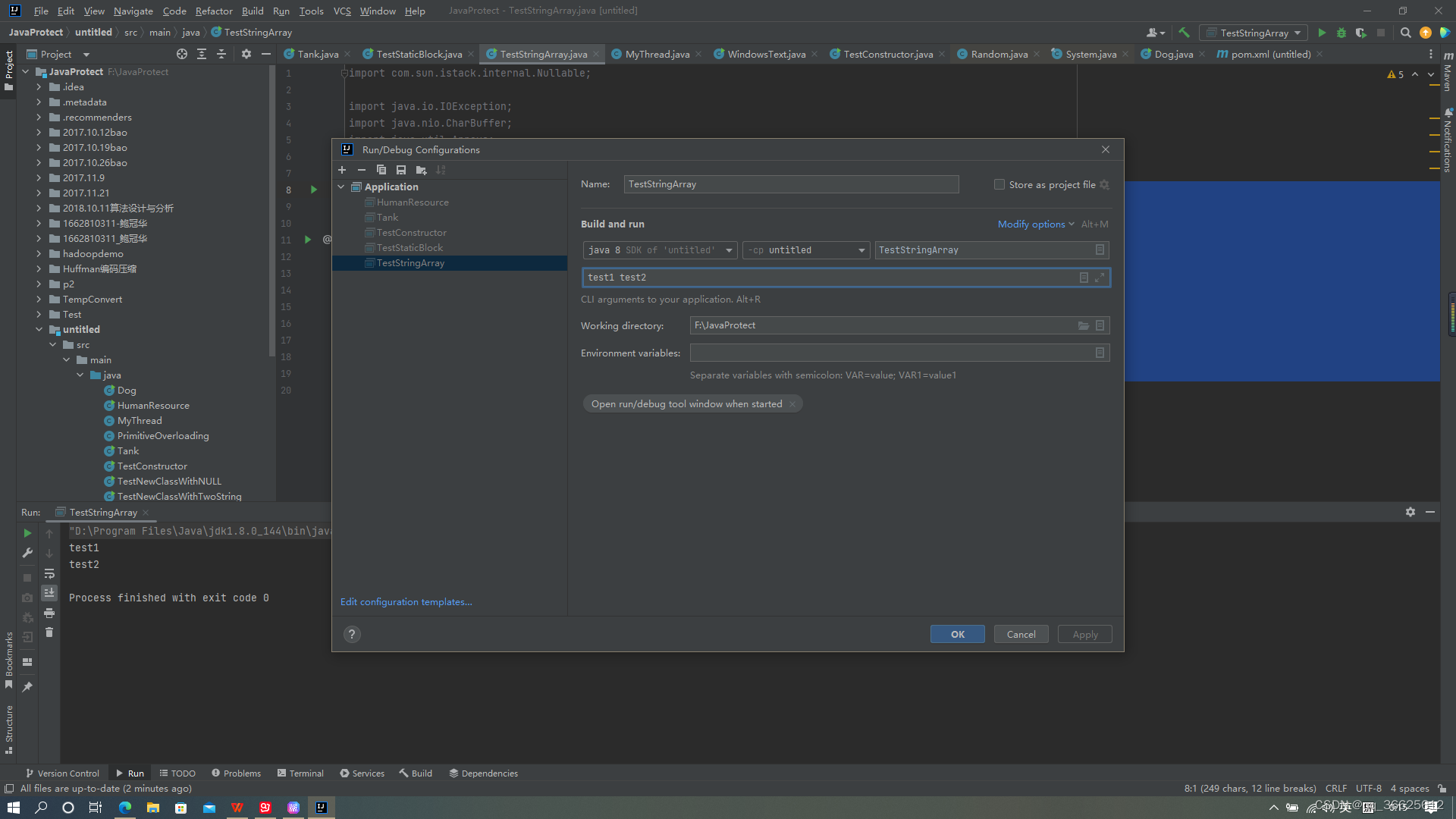This screenshot has width=1456, height=819.
Task: Select HumanResource configuration in tree
Action: 413,202
